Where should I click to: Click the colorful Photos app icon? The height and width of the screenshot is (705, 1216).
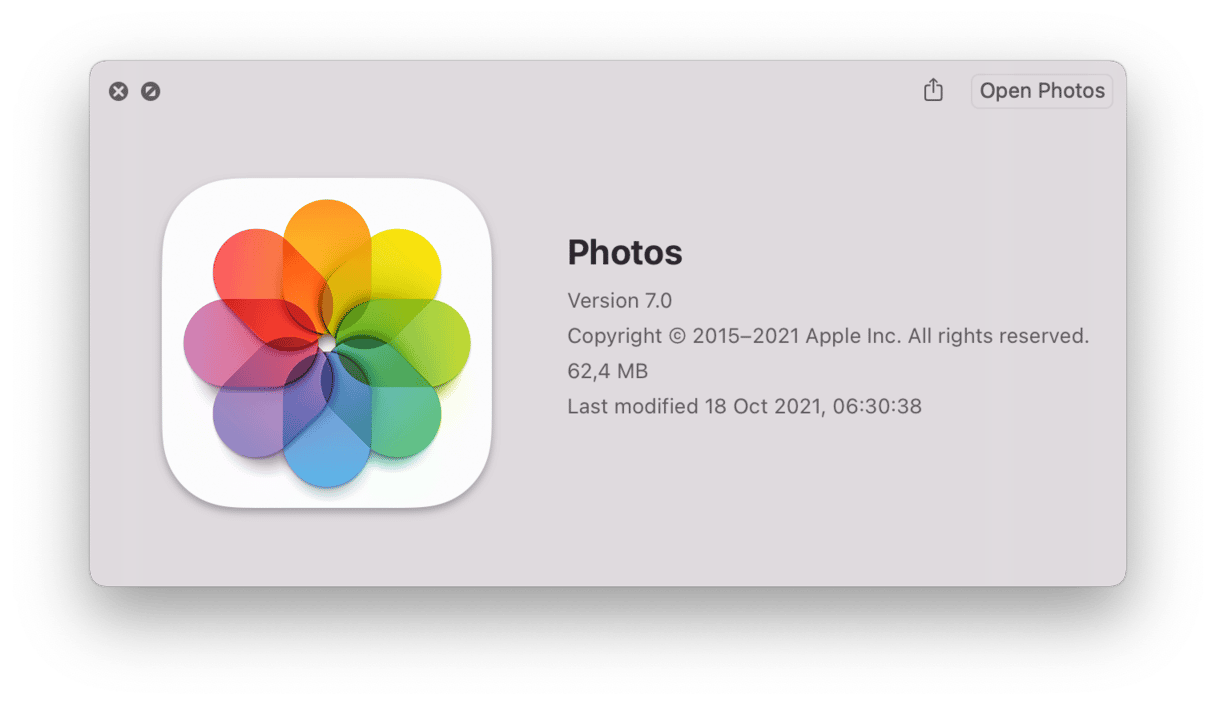click(x=327, y=343)
